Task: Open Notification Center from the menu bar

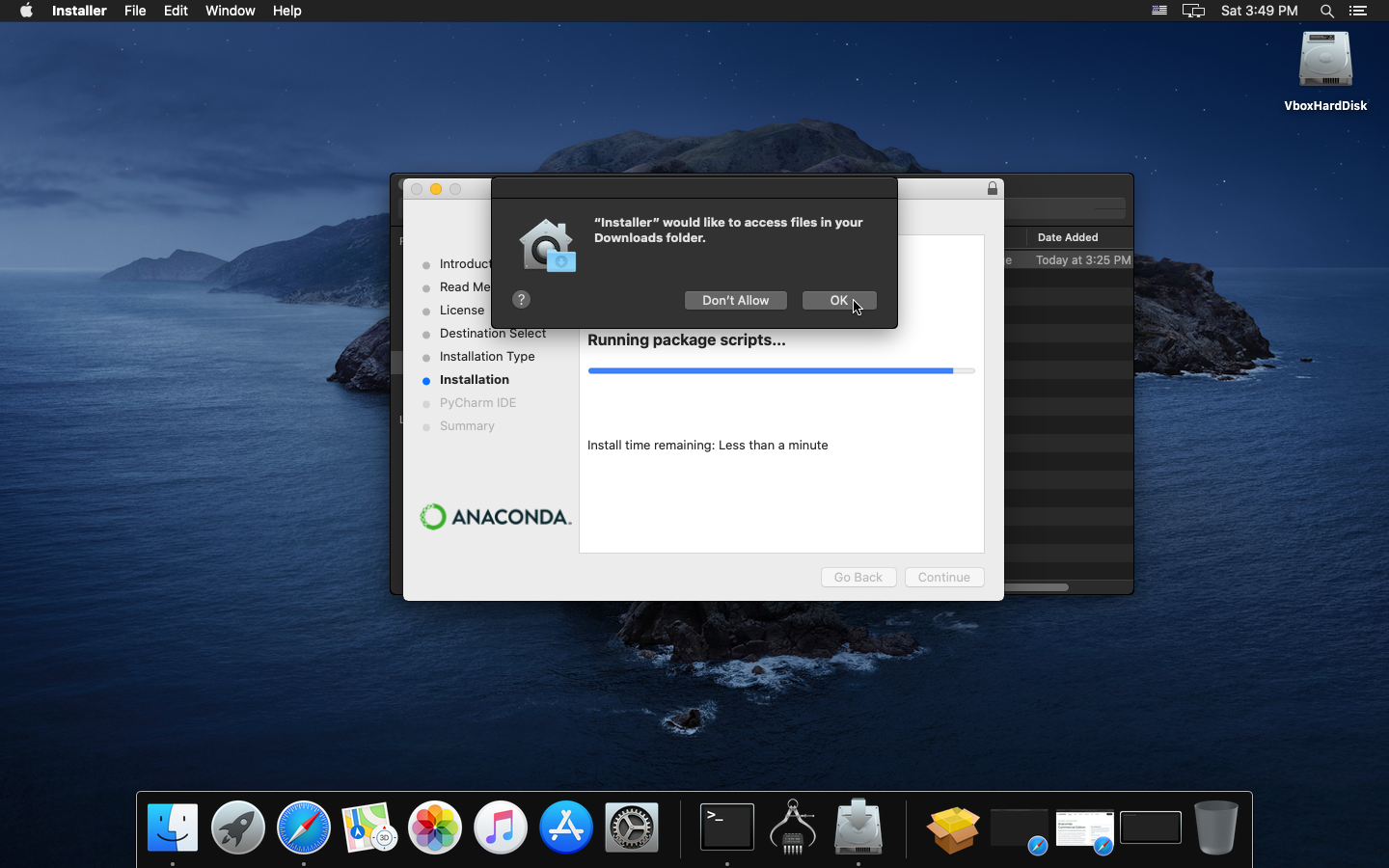Action: [x=1358, y=11]
